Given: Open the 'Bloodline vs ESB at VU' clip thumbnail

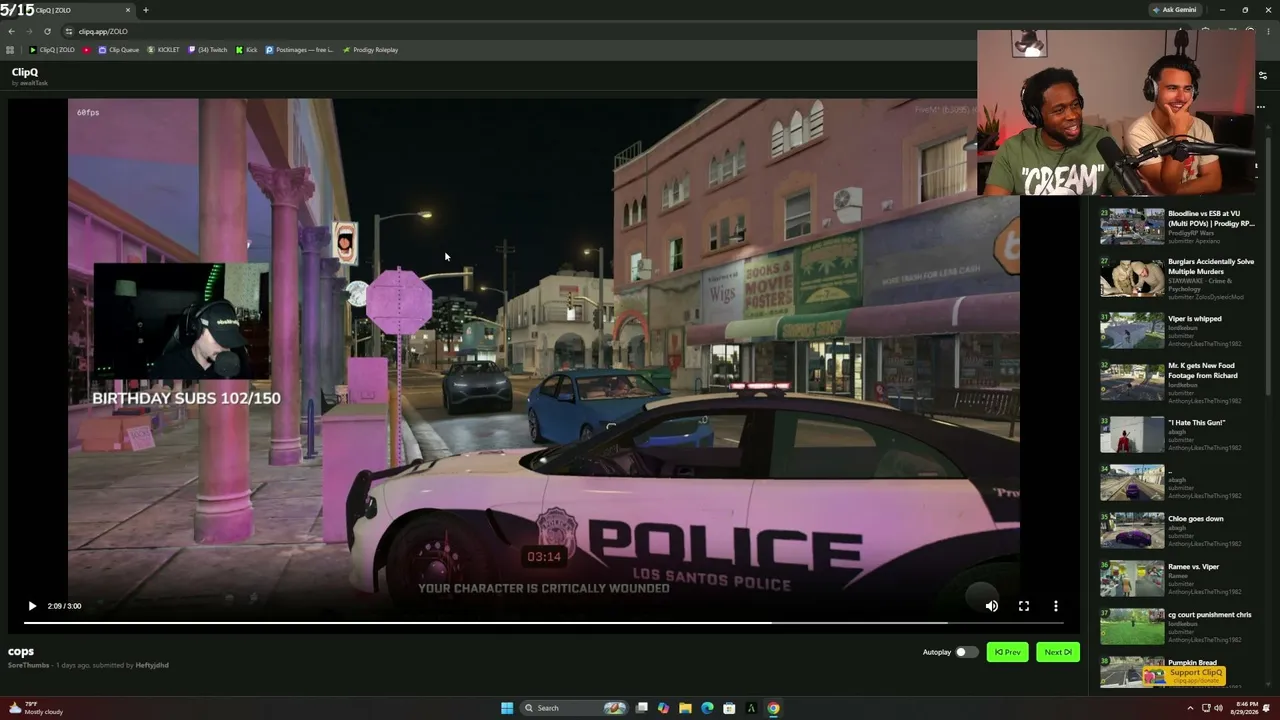Looking at the screenshot, I should point(1132,226).
